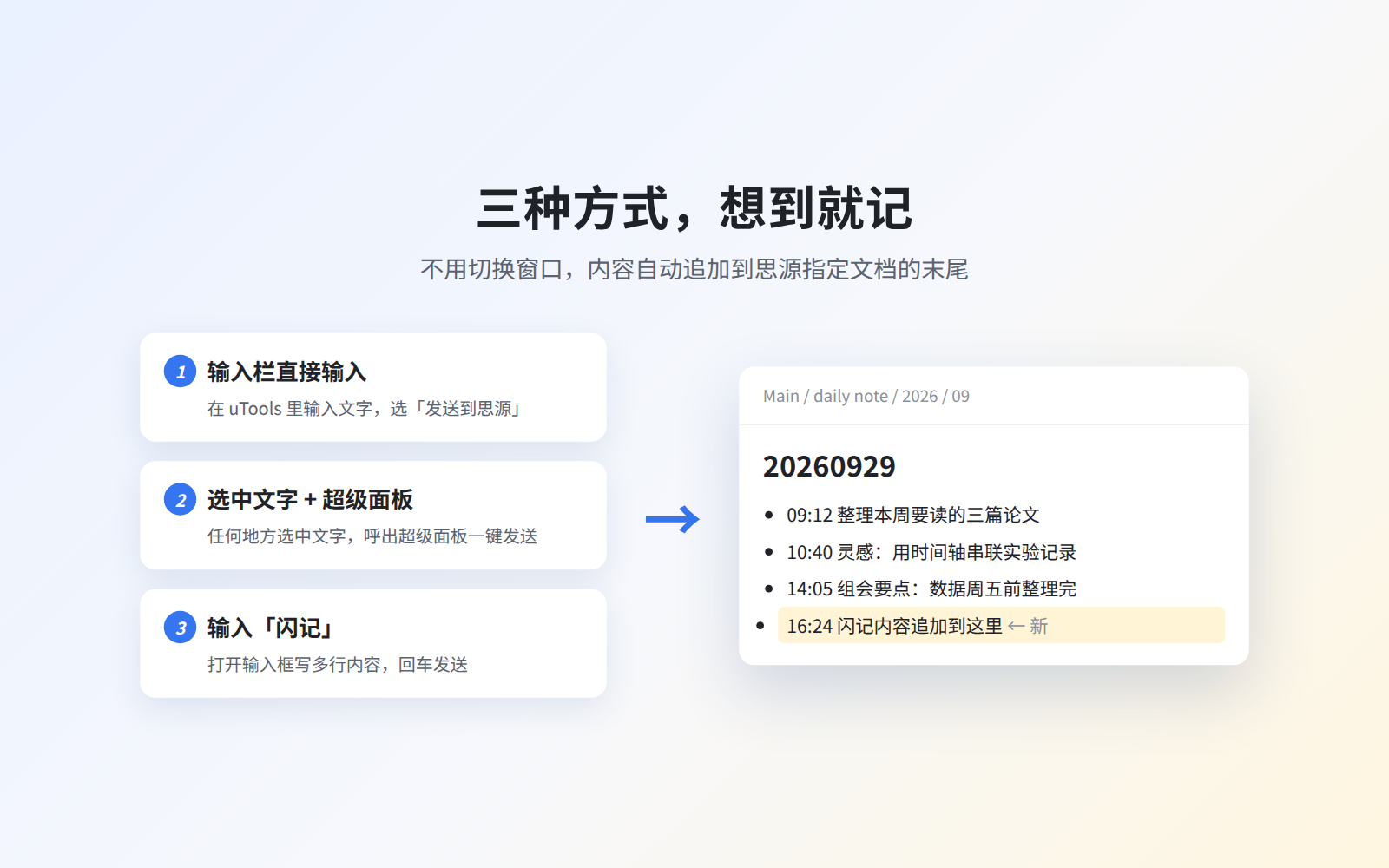Select the highlighted entry 16:24 闪记内容追加到这里
Screen dimensions: 1389x868
coord(1001,625)
